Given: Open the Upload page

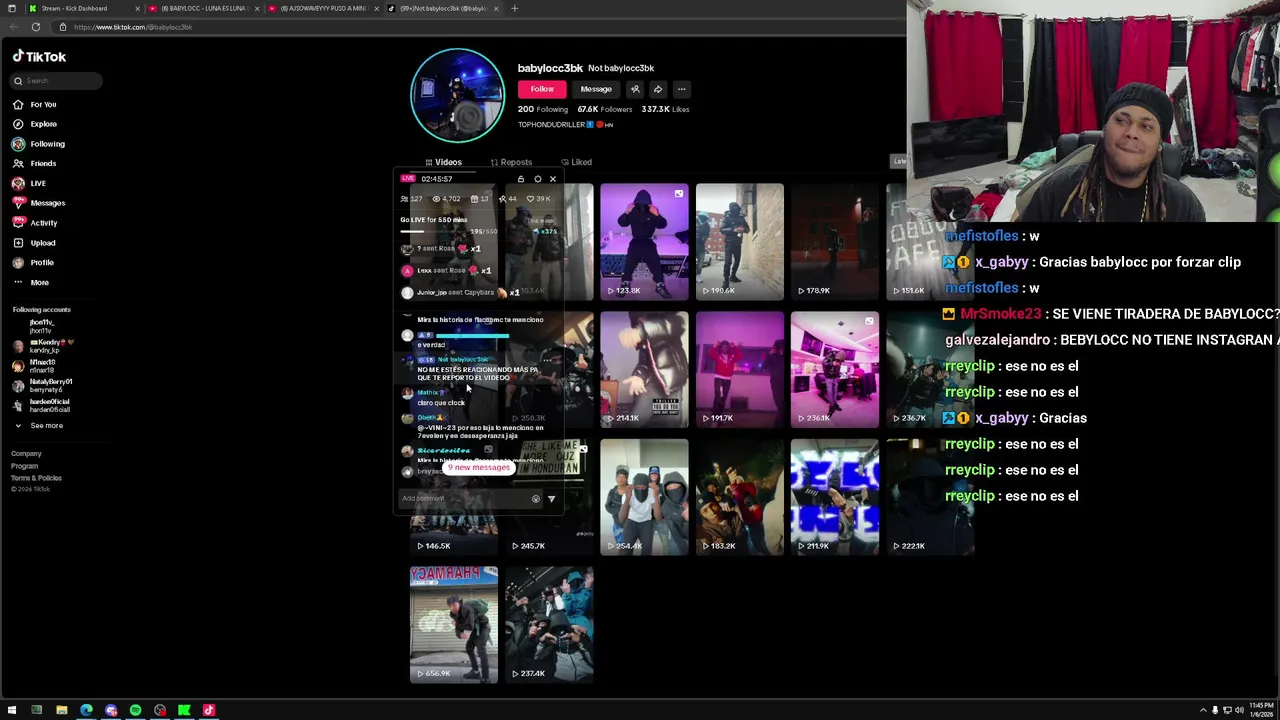Looking at the screenshot, I should pos(34,243).
